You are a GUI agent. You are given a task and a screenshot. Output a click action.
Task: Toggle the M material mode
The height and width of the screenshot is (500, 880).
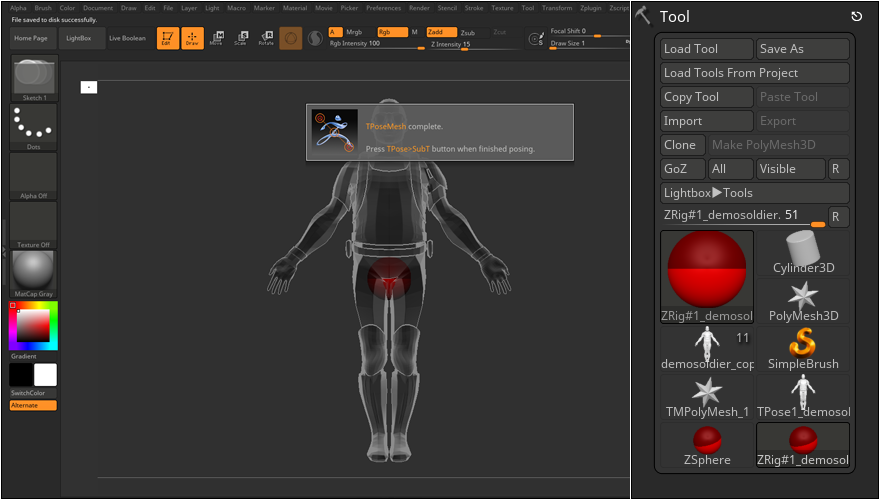click(x=415, y=32)
